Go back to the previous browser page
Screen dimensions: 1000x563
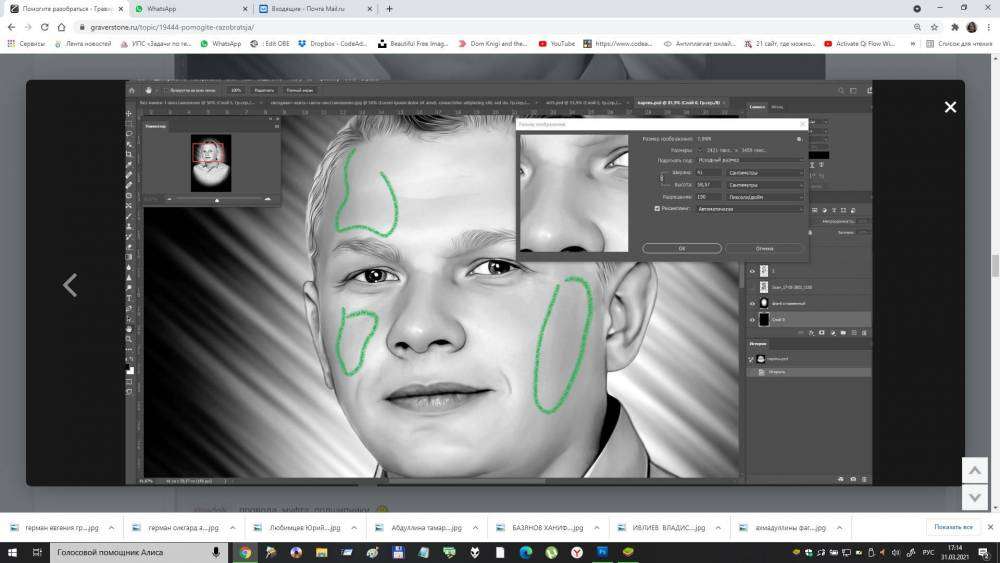pos(11,27)
